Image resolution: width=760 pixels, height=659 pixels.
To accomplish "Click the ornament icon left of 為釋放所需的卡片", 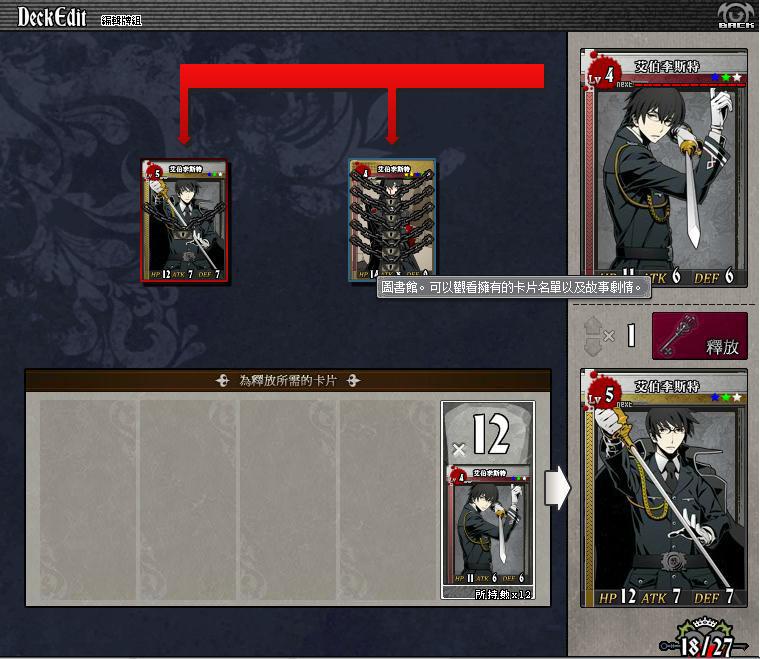I will click(222, 380).
